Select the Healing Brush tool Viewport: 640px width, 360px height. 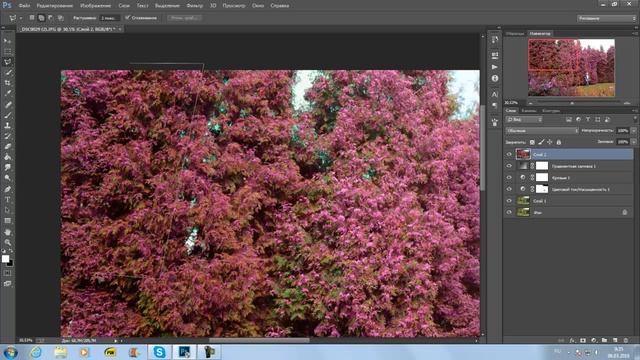(x=7, y=104)
